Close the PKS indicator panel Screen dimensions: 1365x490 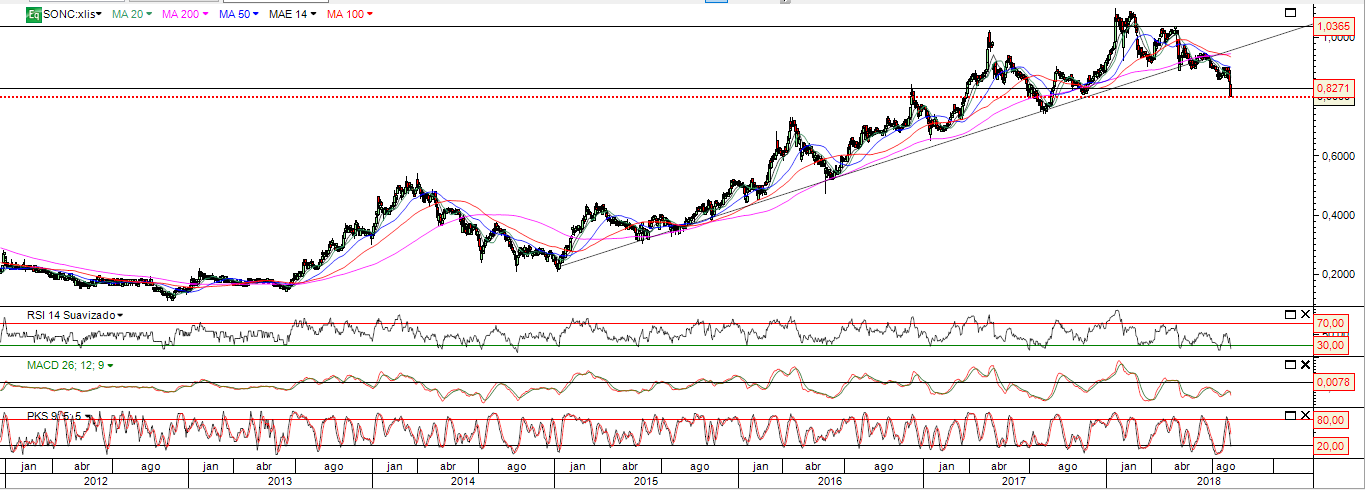(x=1303, y=414)
